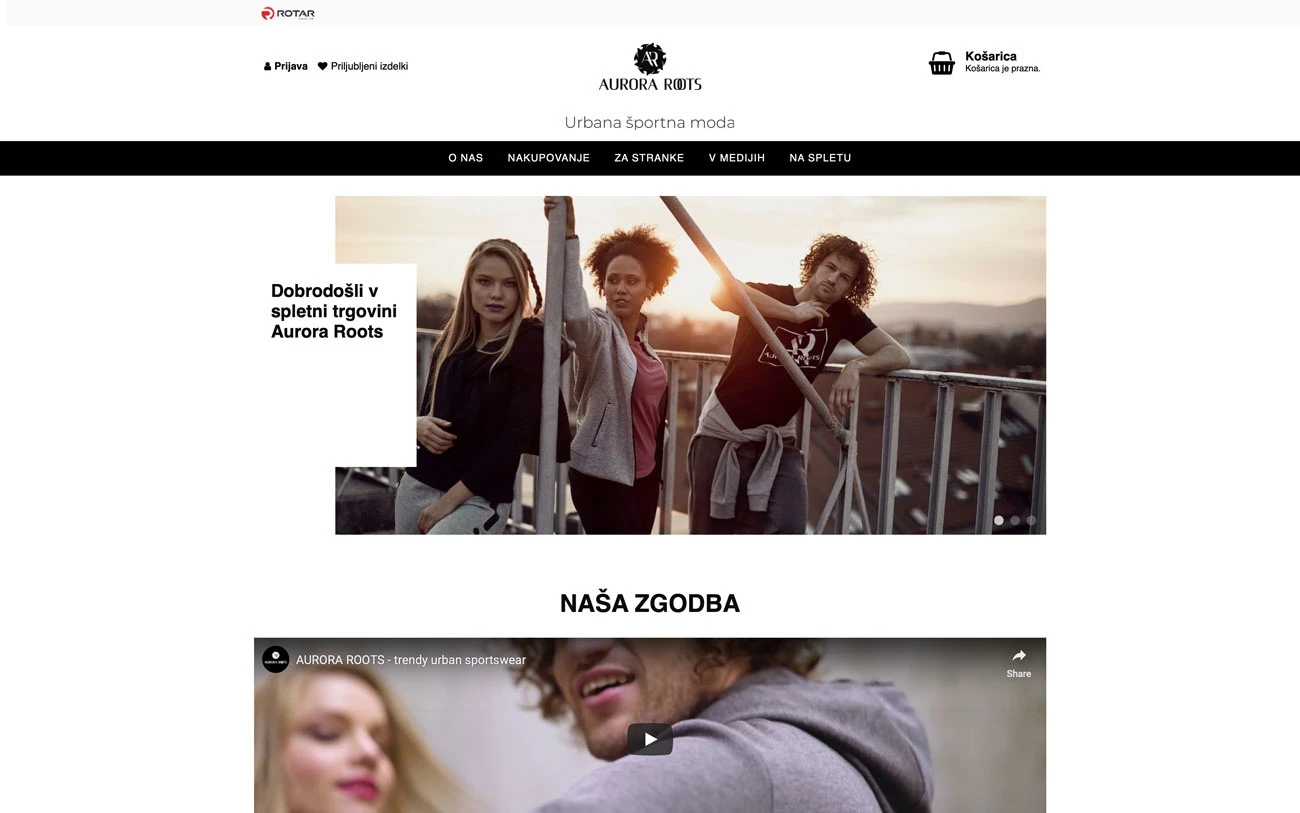The width and height of the screenshot is (1300, 813).
Task: Expand the ZA STRANKE menu
Action: 649,158
